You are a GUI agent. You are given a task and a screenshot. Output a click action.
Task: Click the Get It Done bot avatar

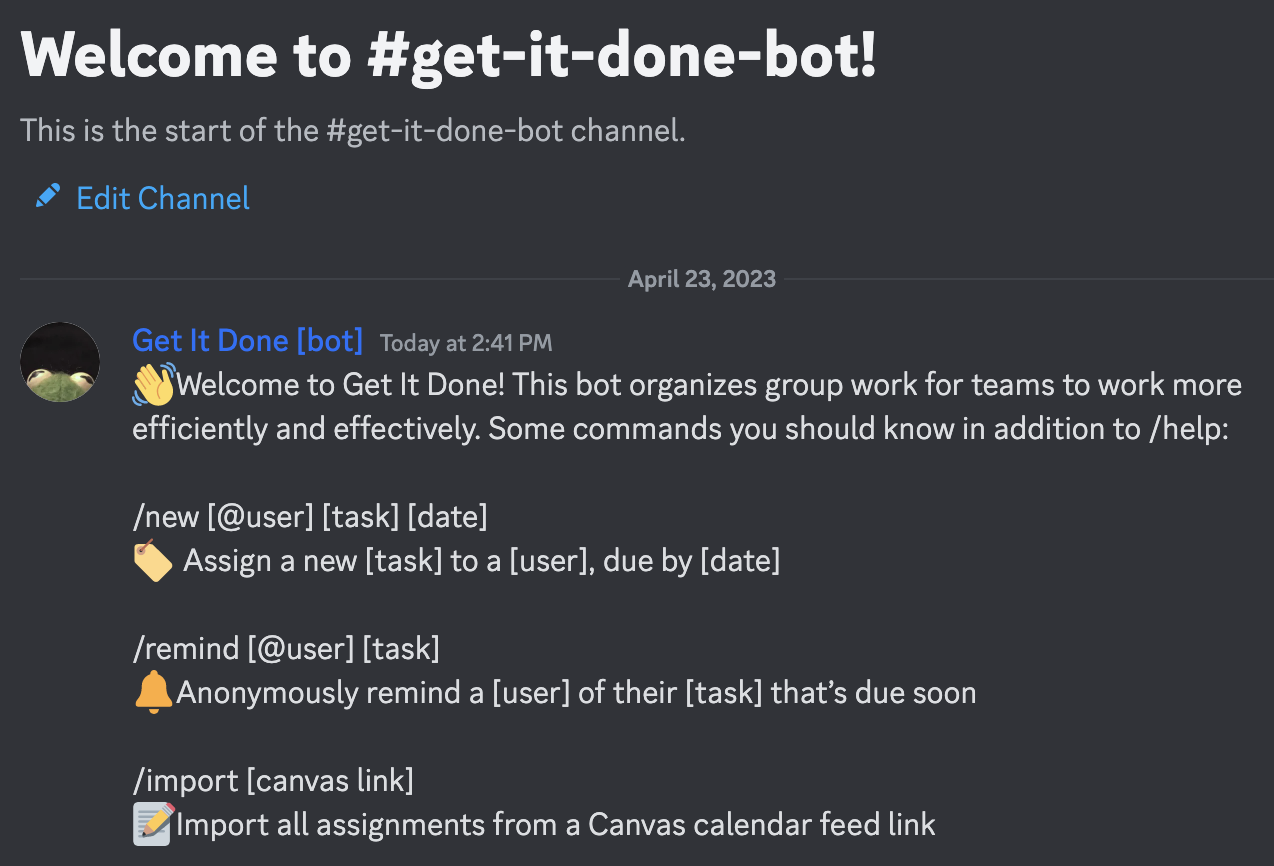(x=60, y=362)
